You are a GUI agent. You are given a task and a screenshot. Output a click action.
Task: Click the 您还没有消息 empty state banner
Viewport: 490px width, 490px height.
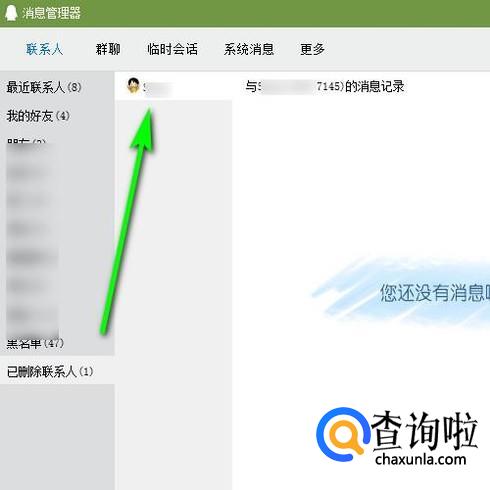point(401,293)
